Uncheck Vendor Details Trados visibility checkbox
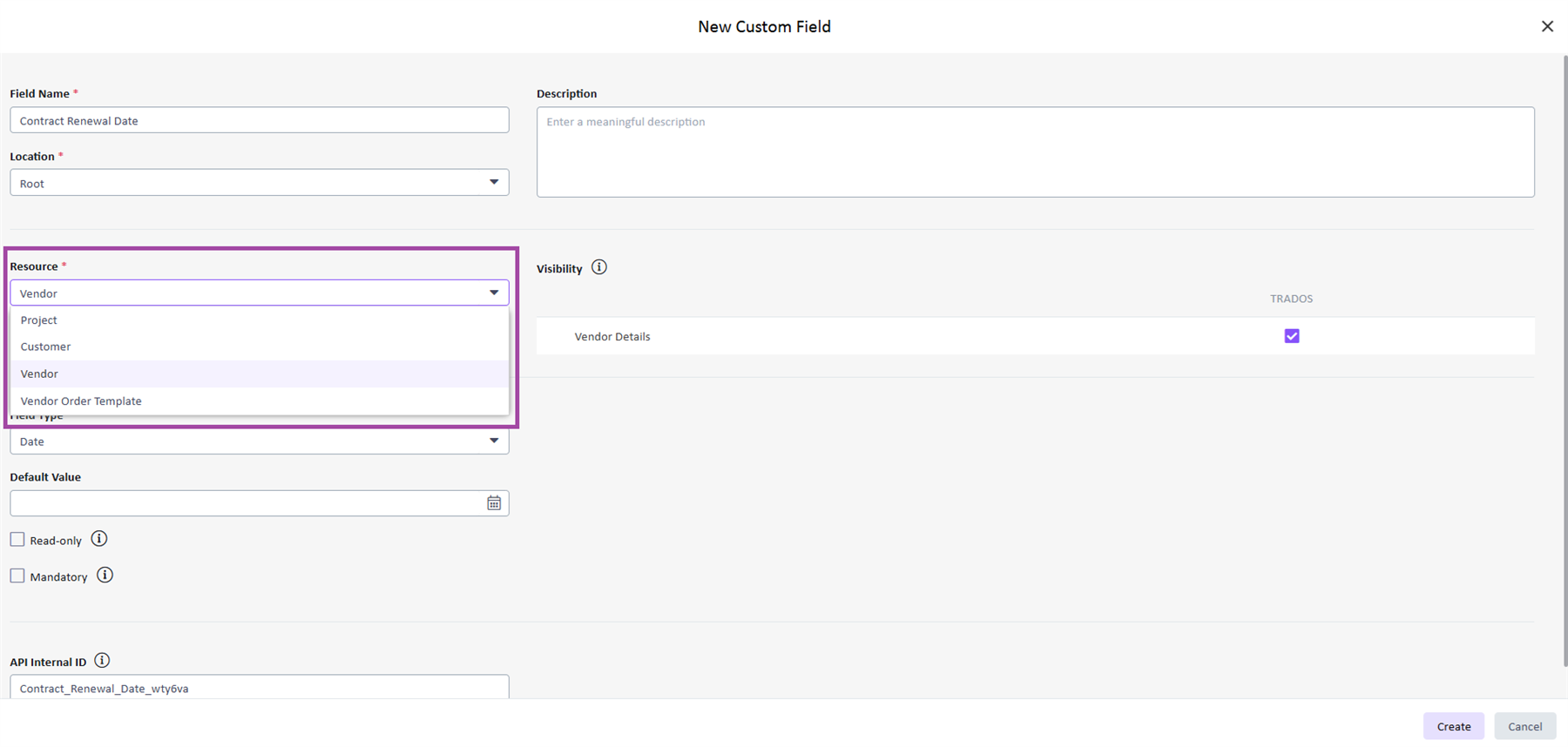The image size is (1568, 747). [x=1292, y=336]
